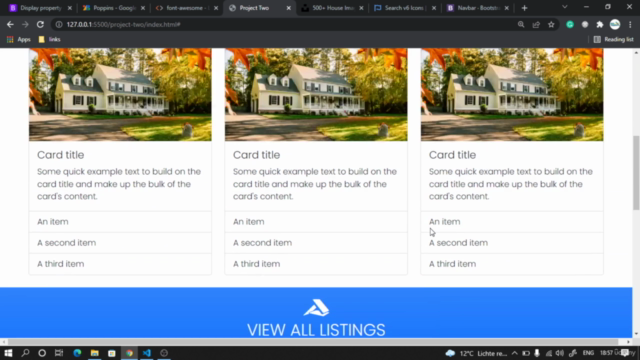Share this page via the share icon

coord(536,24)
